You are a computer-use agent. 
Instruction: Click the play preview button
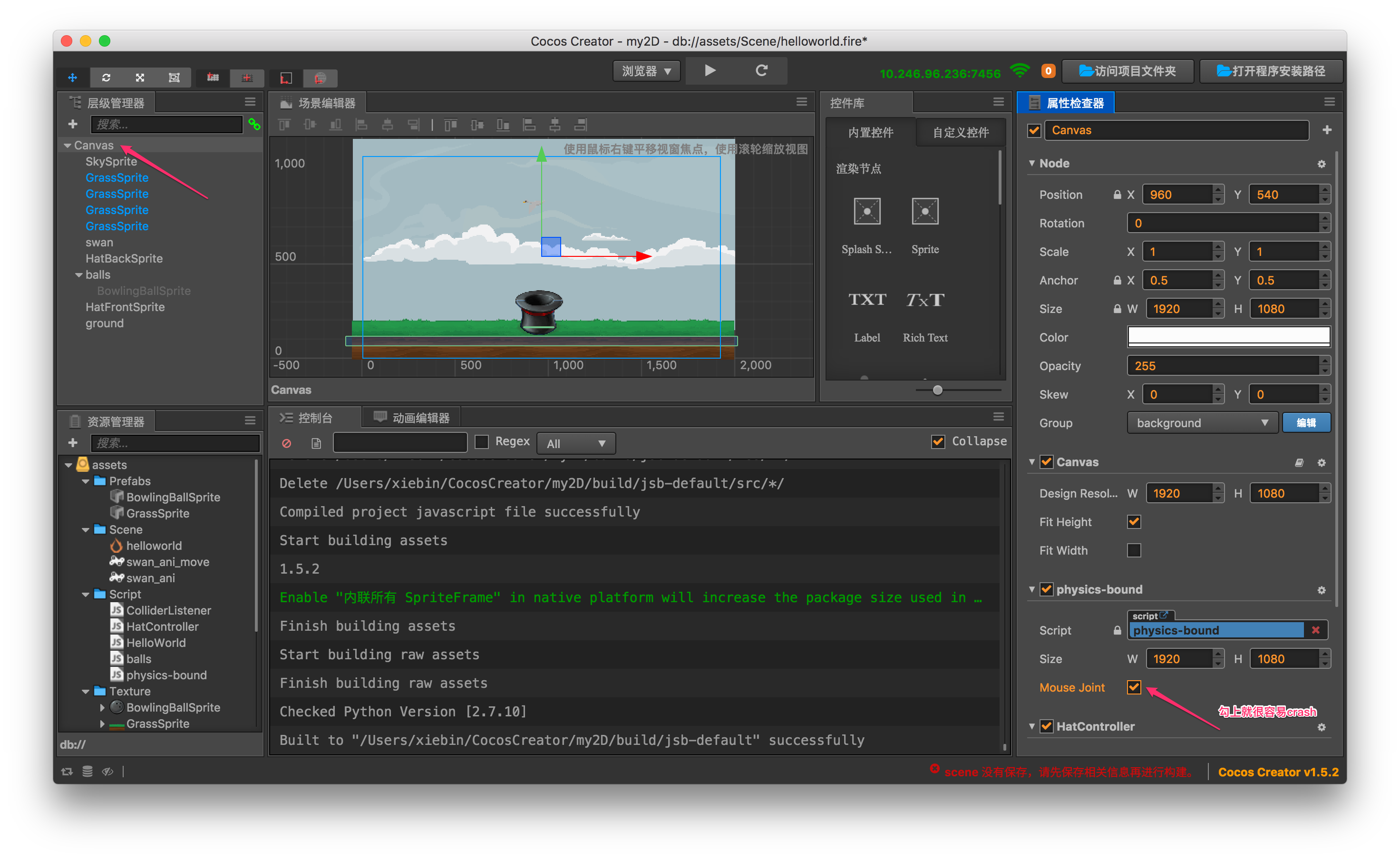(710, 70)
